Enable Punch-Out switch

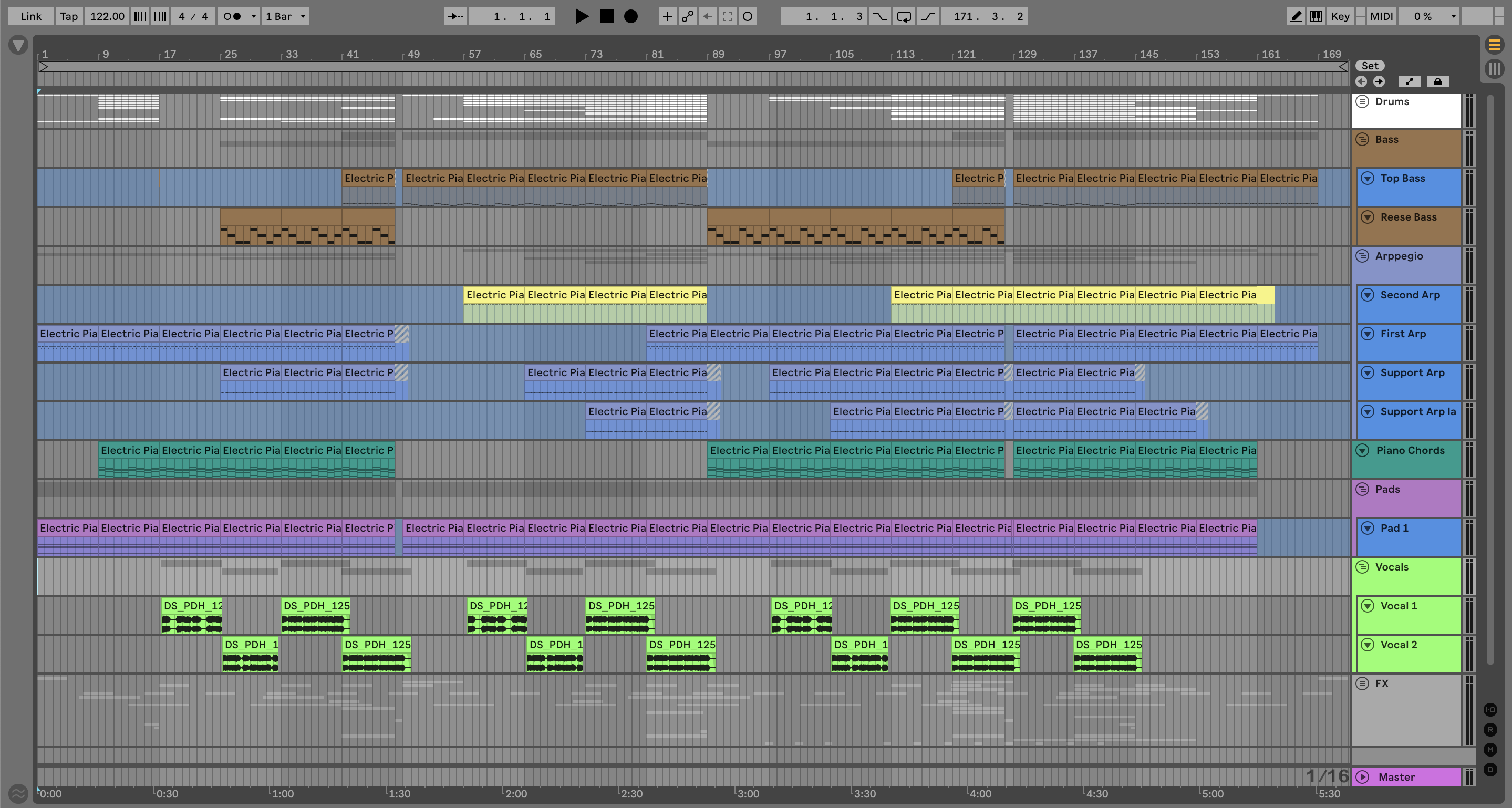[928, 16]
